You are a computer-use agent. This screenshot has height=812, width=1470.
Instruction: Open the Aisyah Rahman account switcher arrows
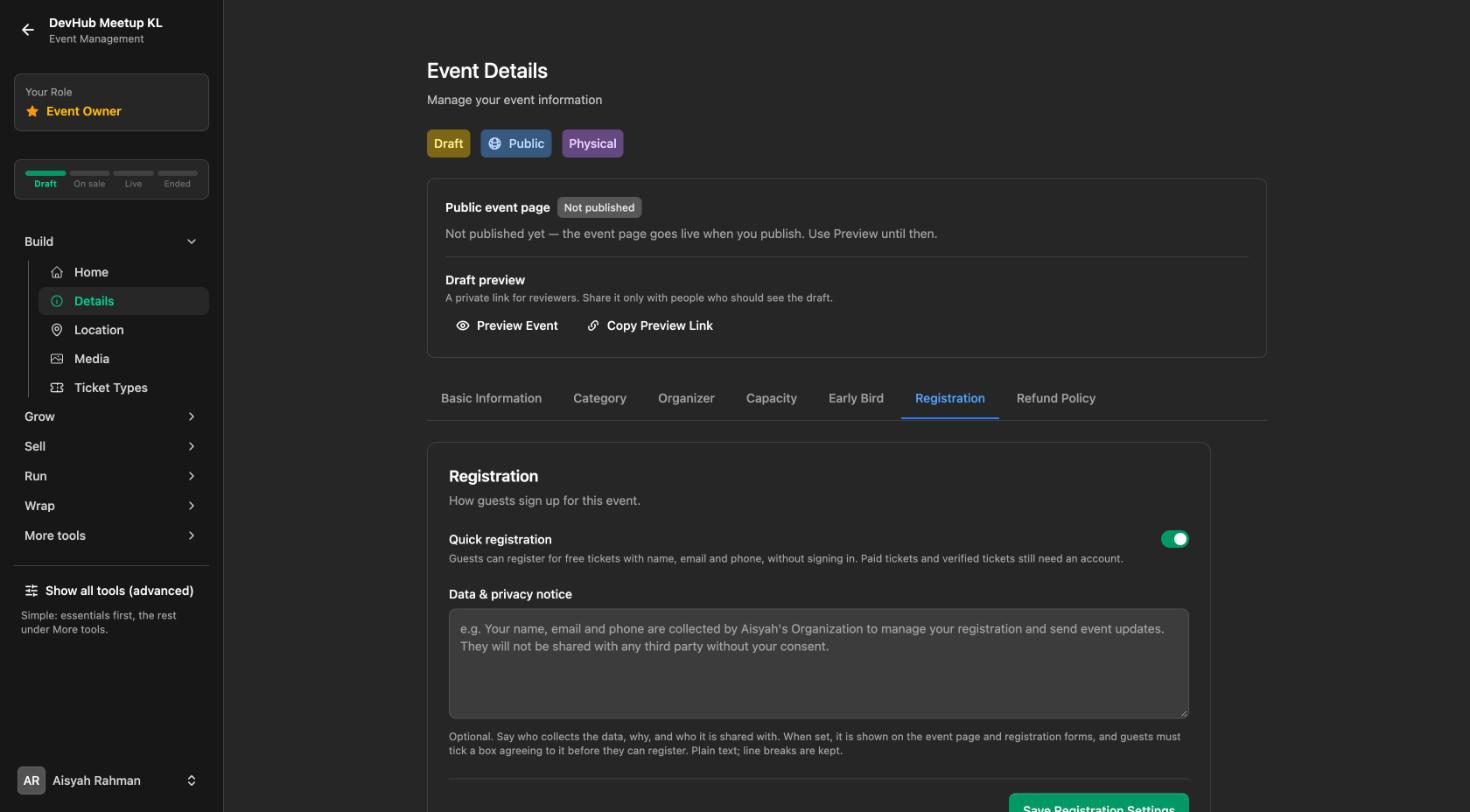191,781
